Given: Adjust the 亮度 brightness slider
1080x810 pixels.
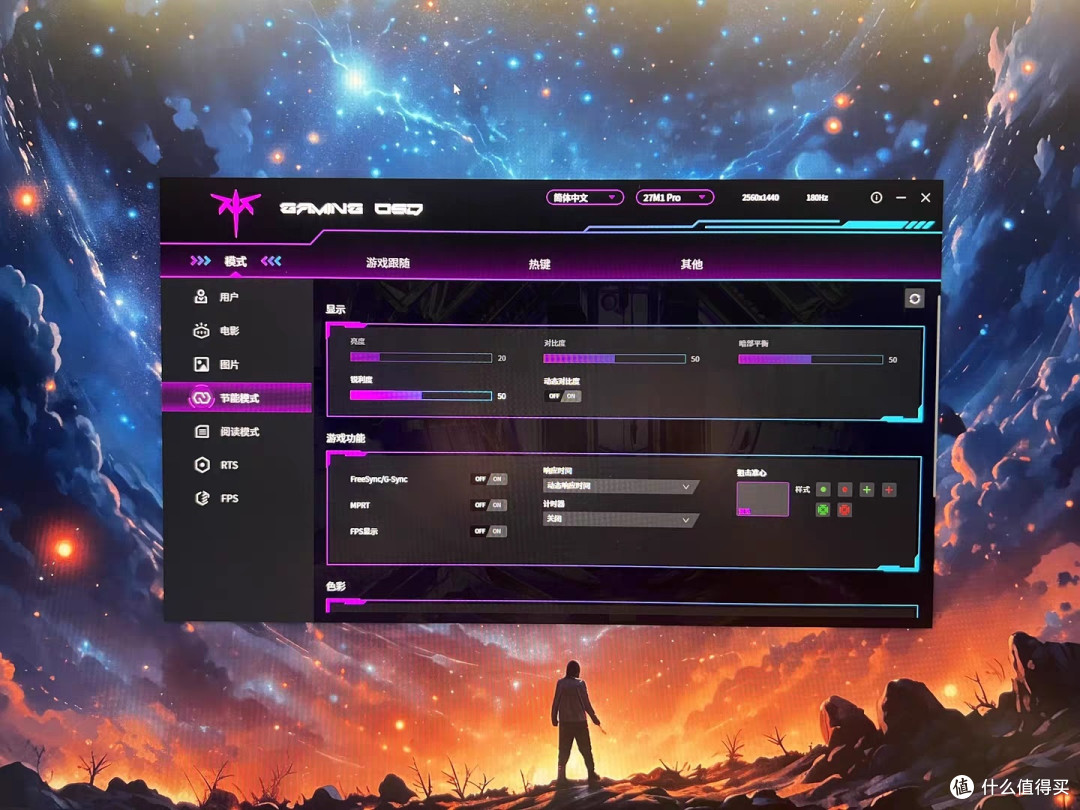Looking at the screenshot, I should pyautogui.click(x=421, y=357).
